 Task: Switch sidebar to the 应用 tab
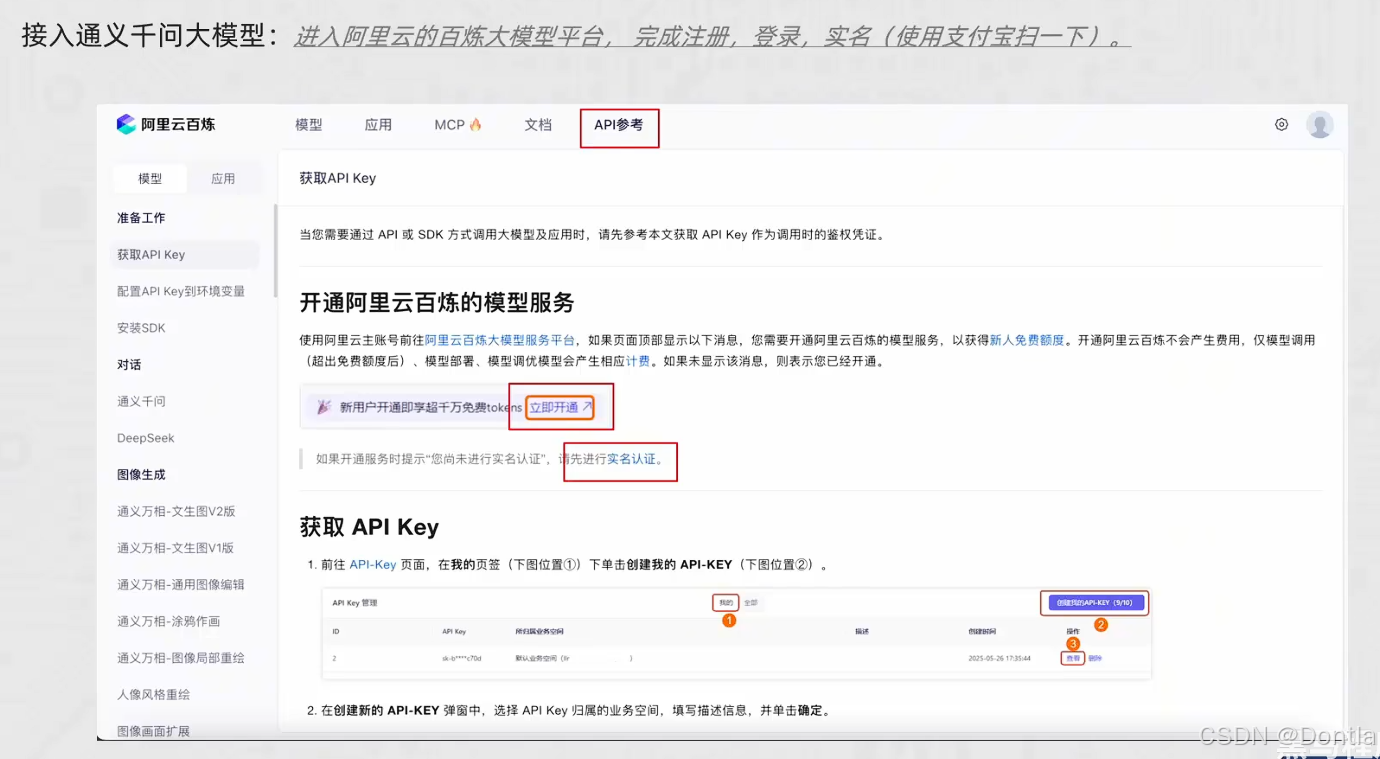(222, 178)
